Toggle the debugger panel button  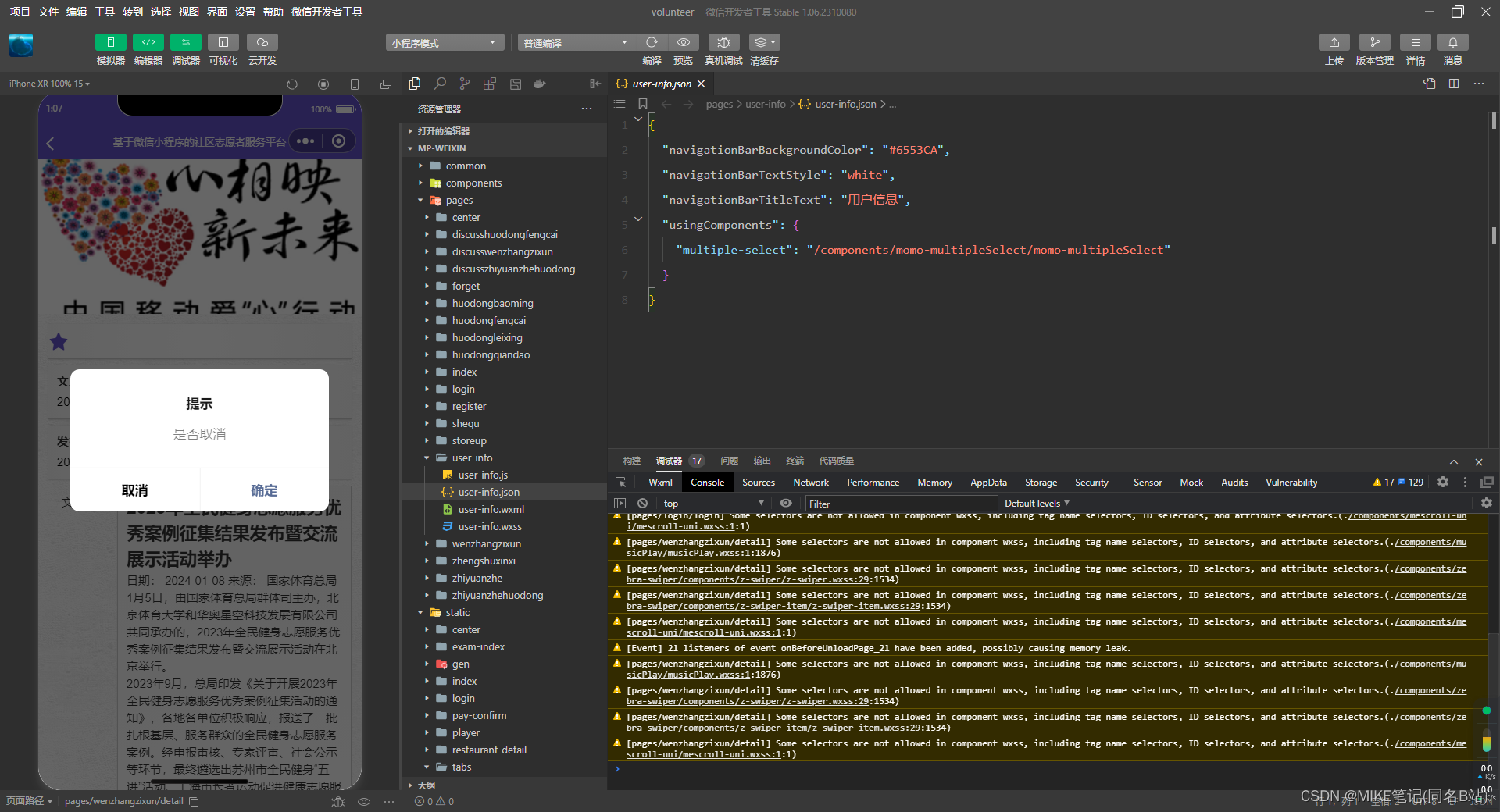pos(185,42)
